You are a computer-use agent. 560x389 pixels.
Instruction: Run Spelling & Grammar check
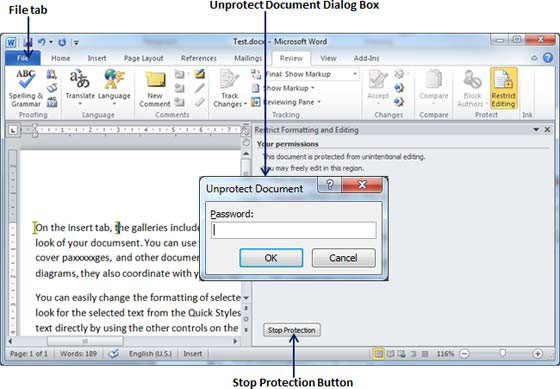click(25, 88)
